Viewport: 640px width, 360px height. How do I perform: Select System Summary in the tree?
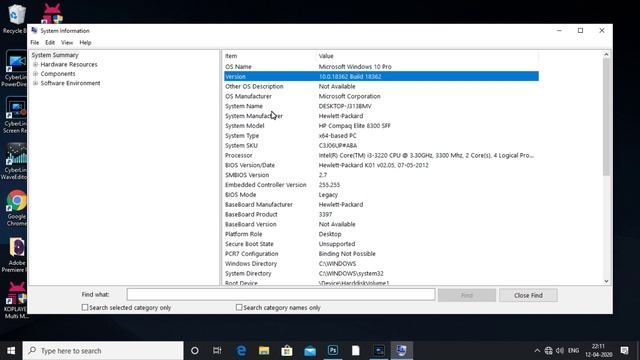[55, 55]
